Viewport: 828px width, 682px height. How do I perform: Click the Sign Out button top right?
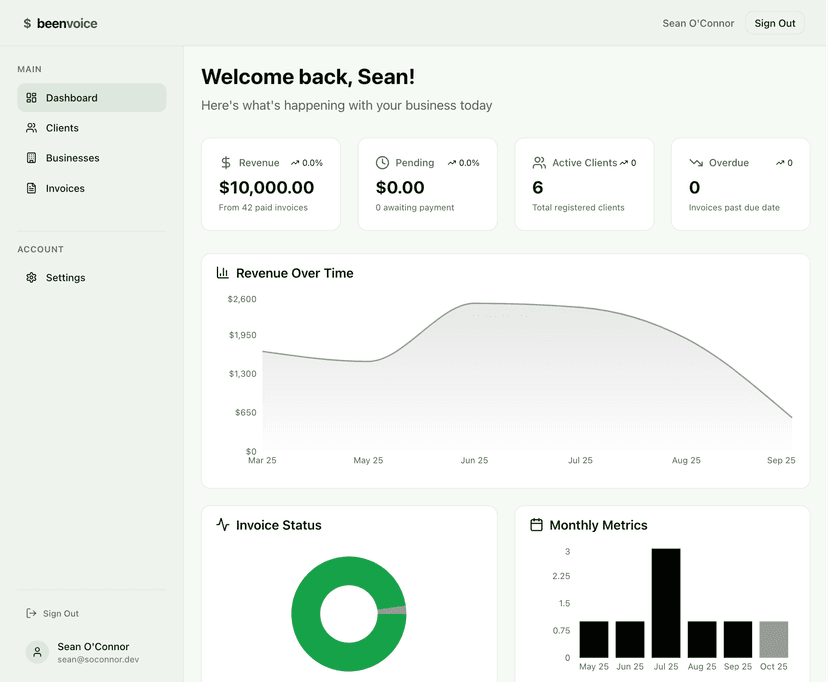(x=775, y=22)
